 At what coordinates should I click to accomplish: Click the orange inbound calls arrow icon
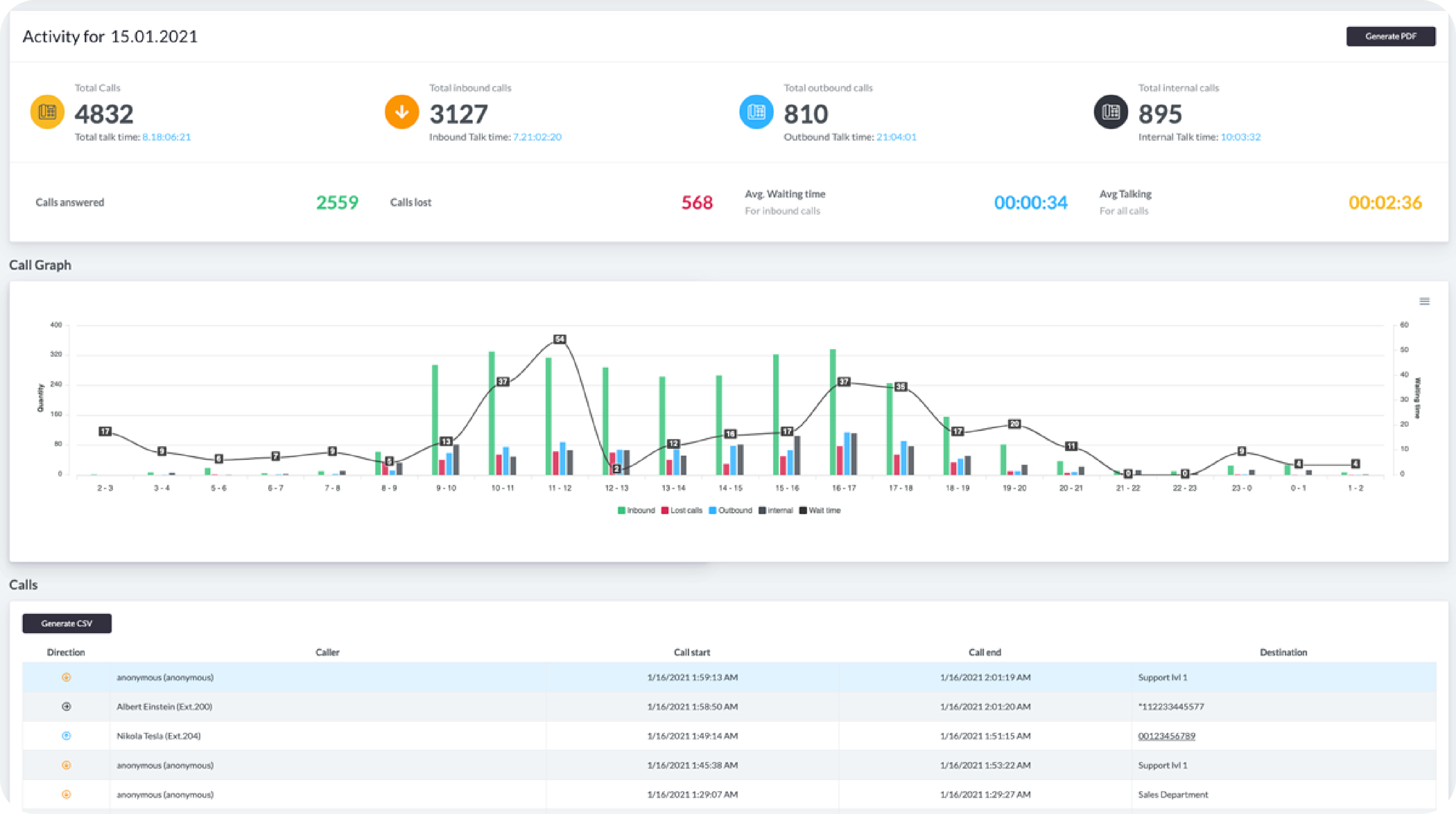pos(402,112)
